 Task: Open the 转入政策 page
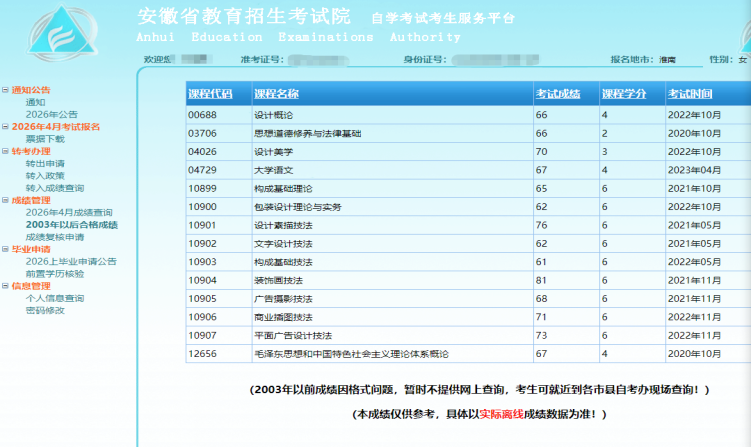[45, 175]
